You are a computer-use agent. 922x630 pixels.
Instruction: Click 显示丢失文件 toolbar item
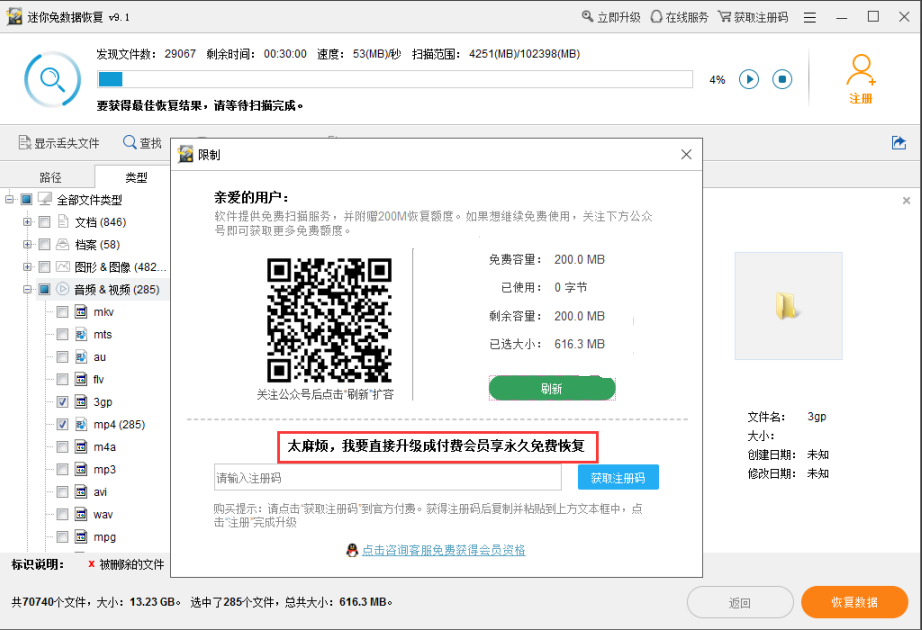(x=59, y=143)
